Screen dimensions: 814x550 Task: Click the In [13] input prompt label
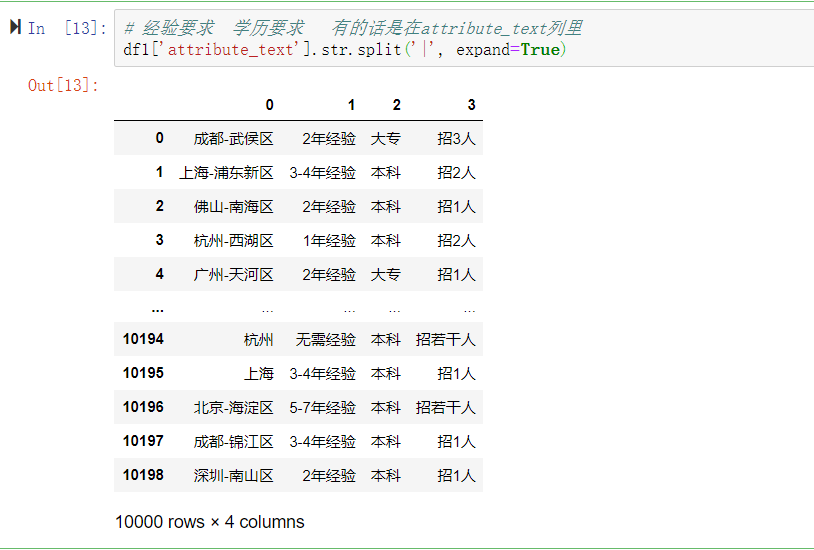[67, 28]
